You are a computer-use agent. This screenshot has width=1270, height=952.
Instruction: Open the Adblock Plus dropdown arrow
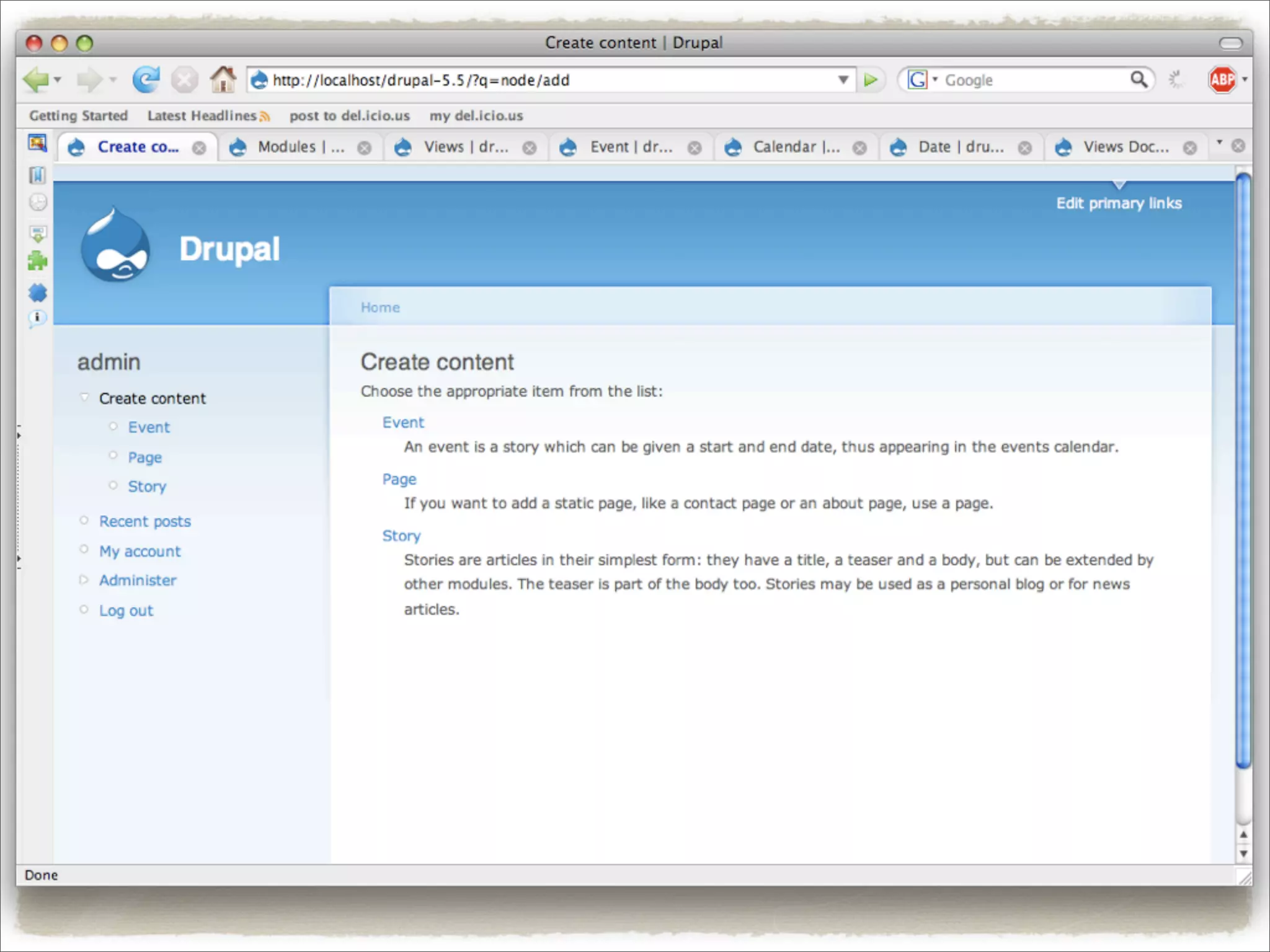pyautogui.click(x=1245, y=79)
